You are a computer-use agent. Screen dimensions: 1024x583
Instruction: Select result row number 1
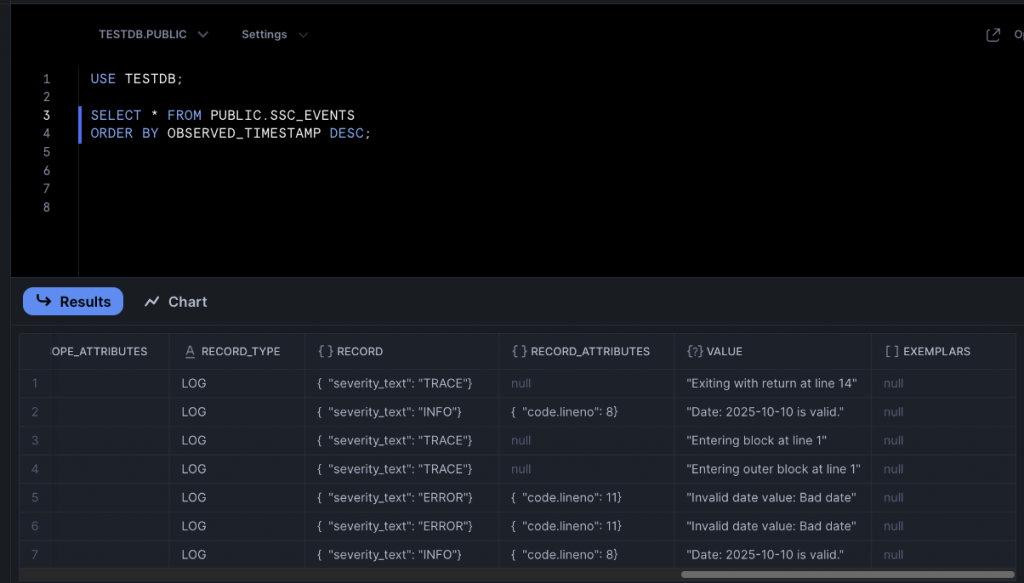[x=35, y=383]
